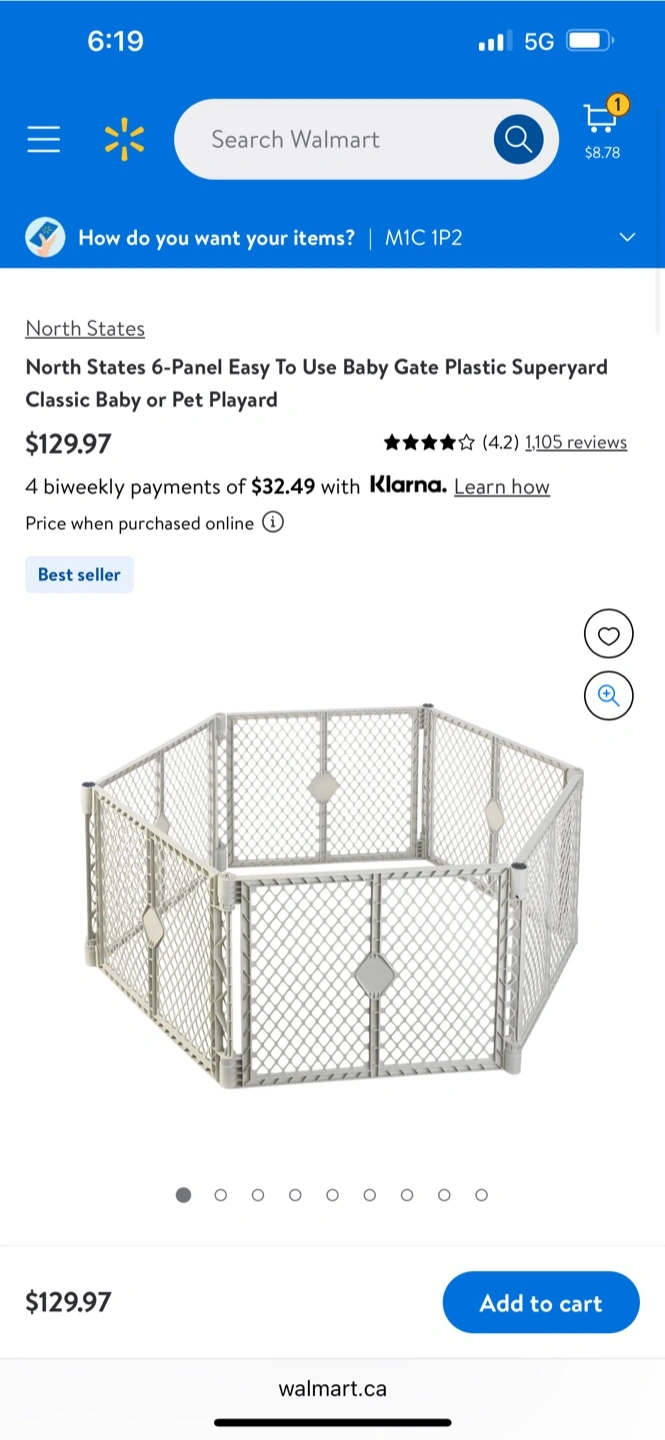
Task: Open the North States brand link
Action: (85, 329)
